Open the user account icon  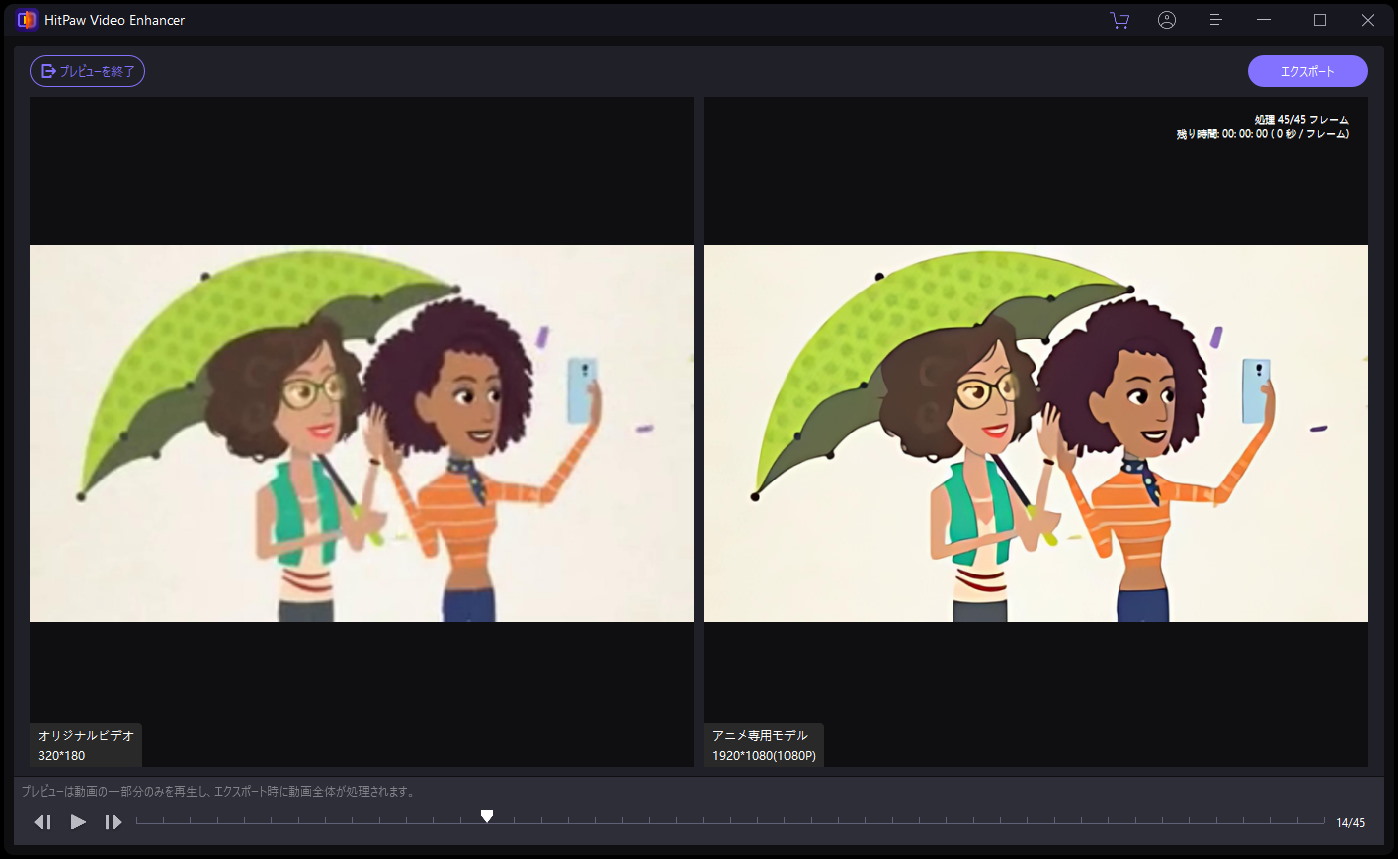point(1167,20)
